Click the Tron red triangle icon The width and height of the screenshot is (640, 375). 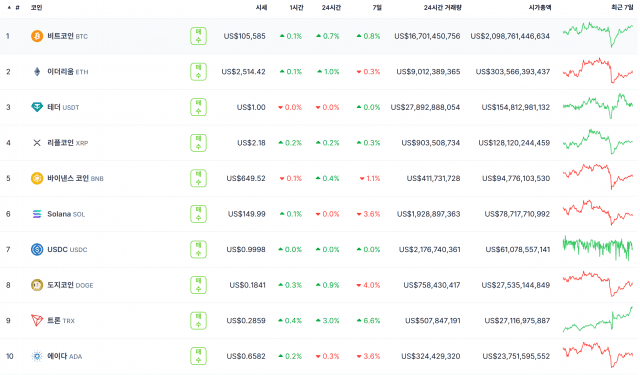pyautogui.click(x=37, y=320)
